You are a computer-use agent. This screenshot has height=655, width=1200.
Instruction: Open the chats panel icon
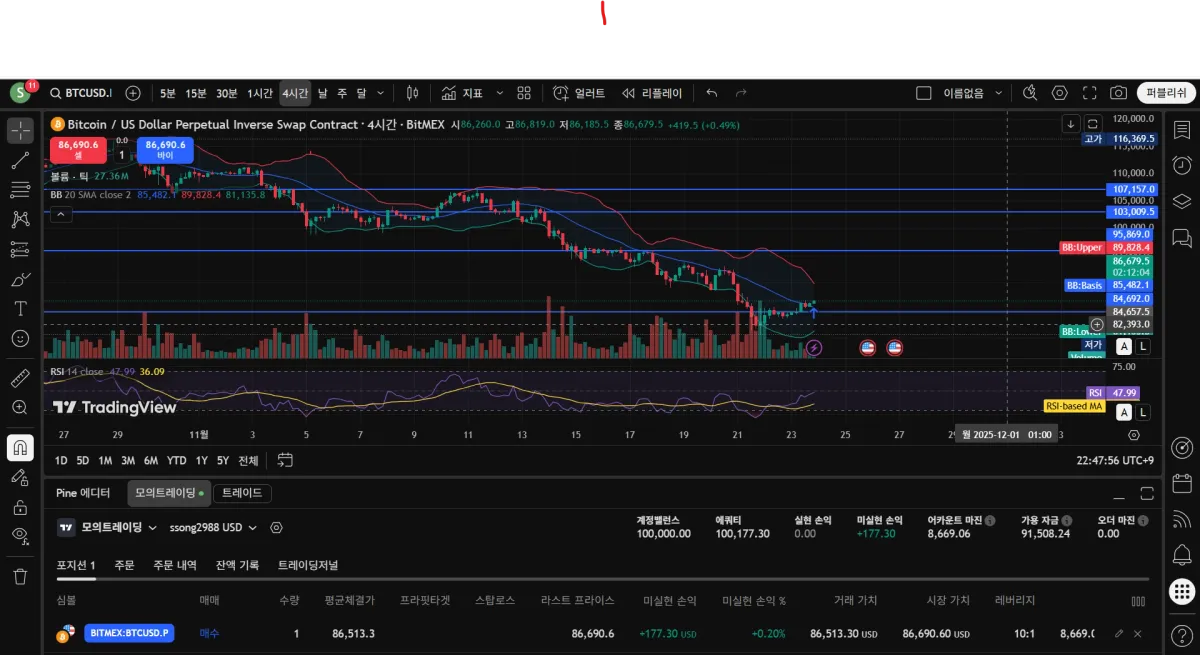(x=1181, y=237)
